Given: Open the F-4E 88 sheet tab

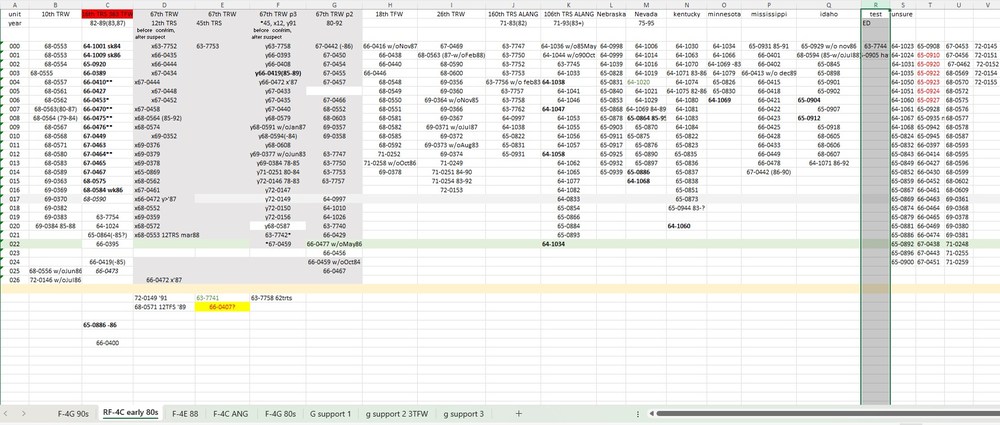Looking at the screenshot, I should click(186, 414).
